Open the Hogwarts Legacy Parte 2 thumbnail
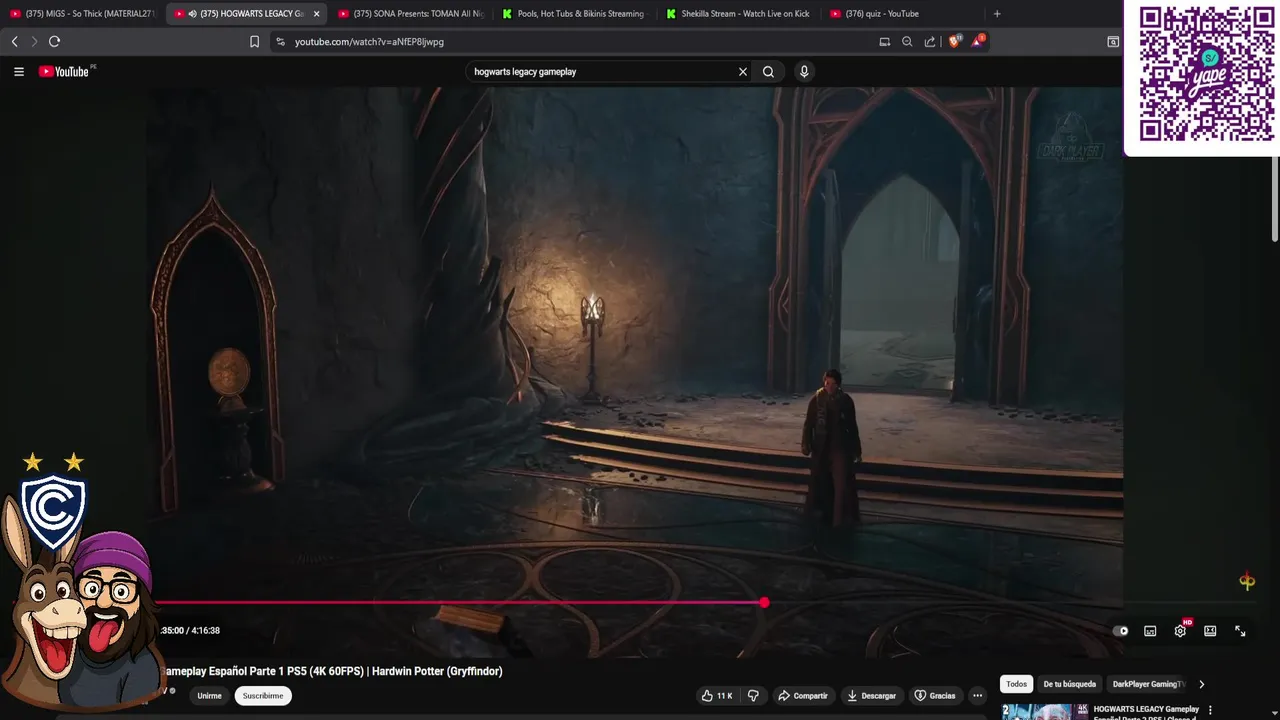This screenshot has height=720, width=1280. click(x=1045, y=712)
